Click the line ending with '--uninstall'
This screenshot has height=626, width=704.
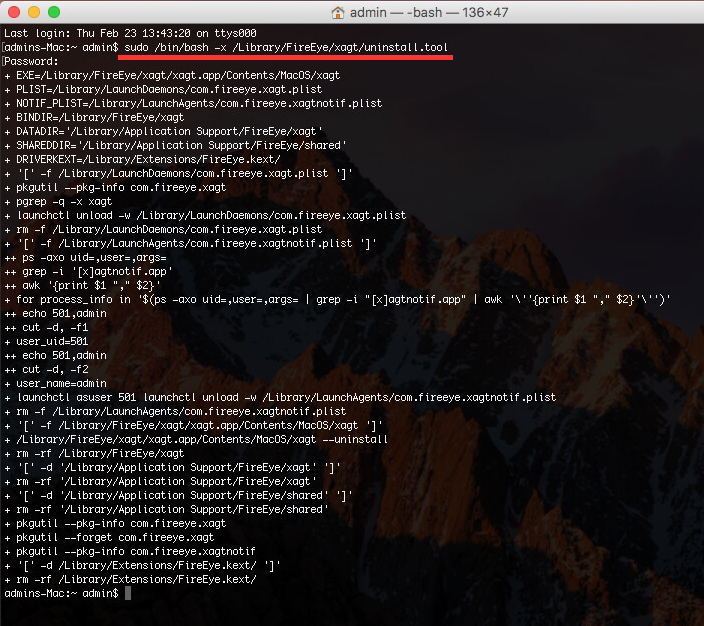[x=196, y=439]
